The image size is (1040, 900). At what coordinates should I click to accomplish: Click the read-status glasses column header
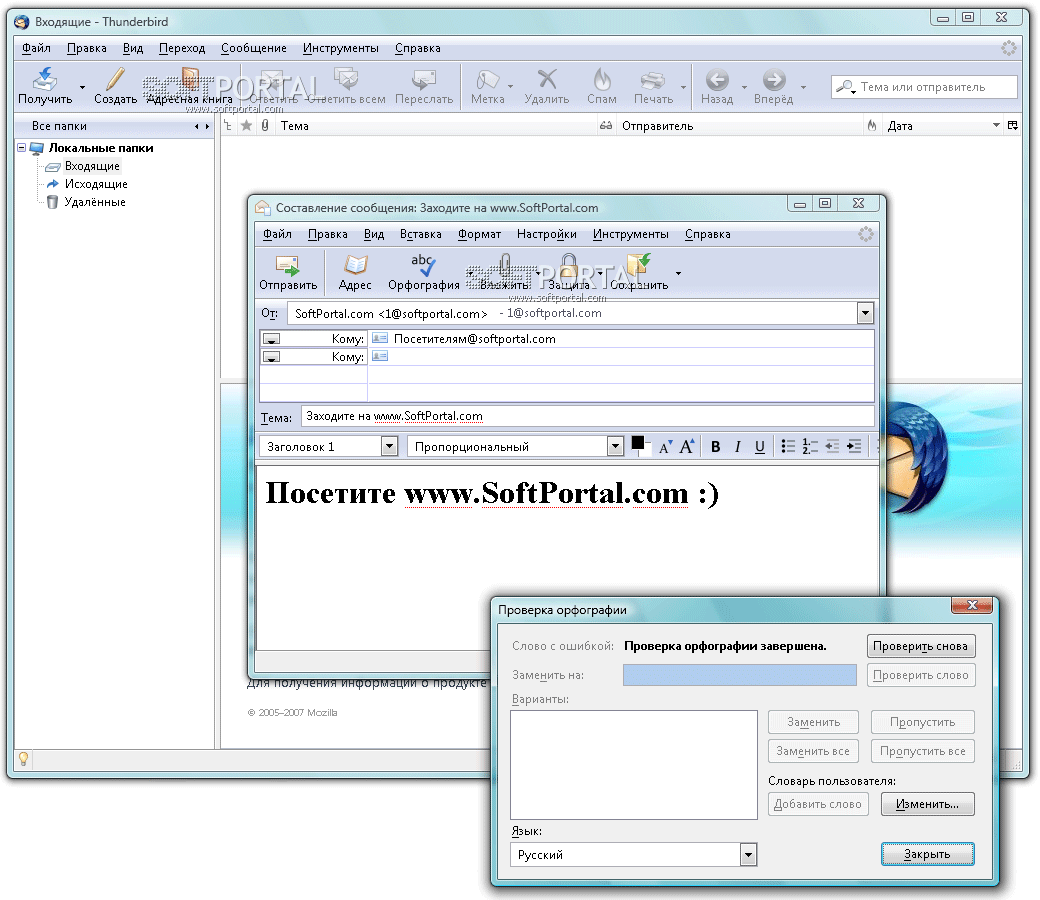[606, 125]
